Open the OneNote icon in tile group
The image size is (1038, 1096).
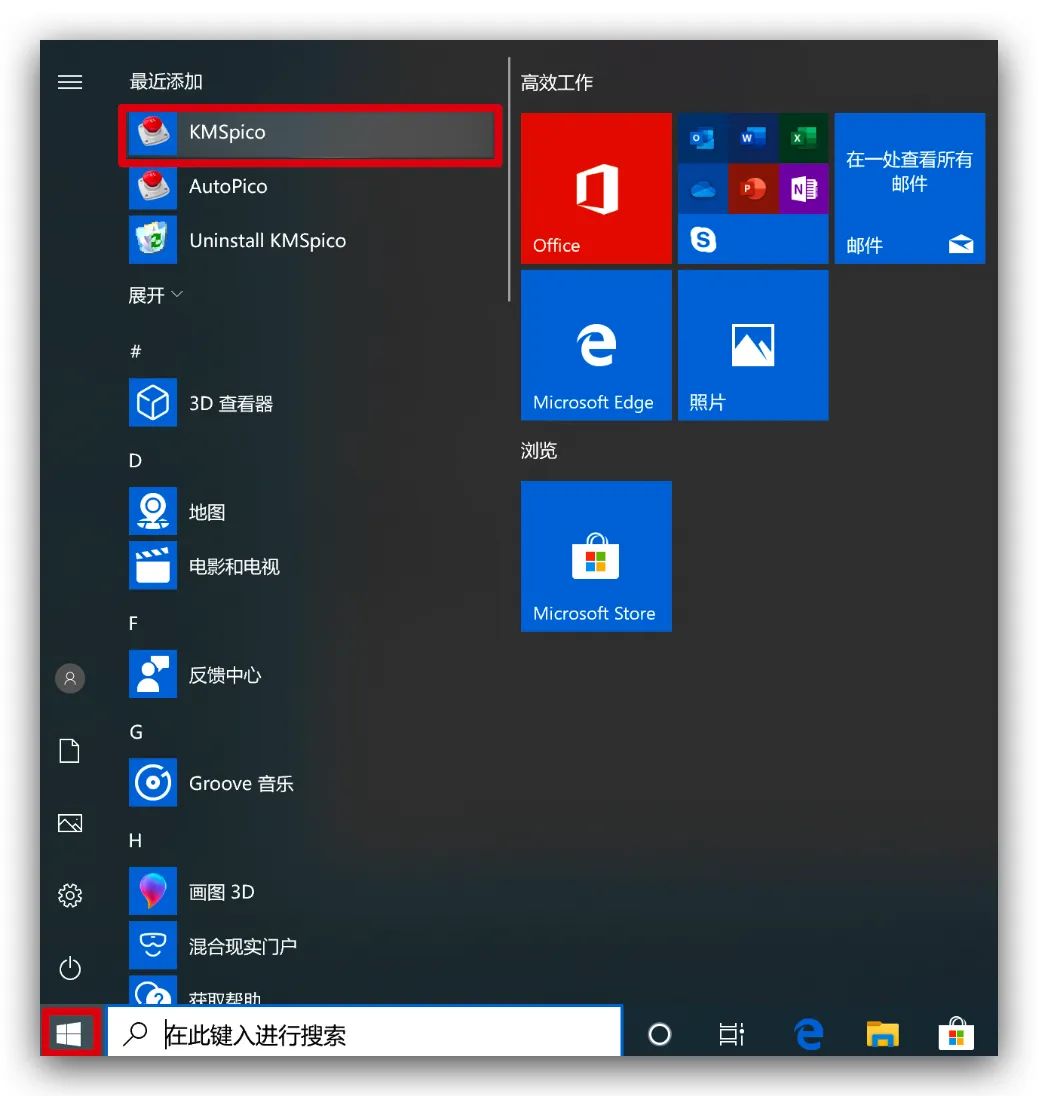(x=803, y=189)
